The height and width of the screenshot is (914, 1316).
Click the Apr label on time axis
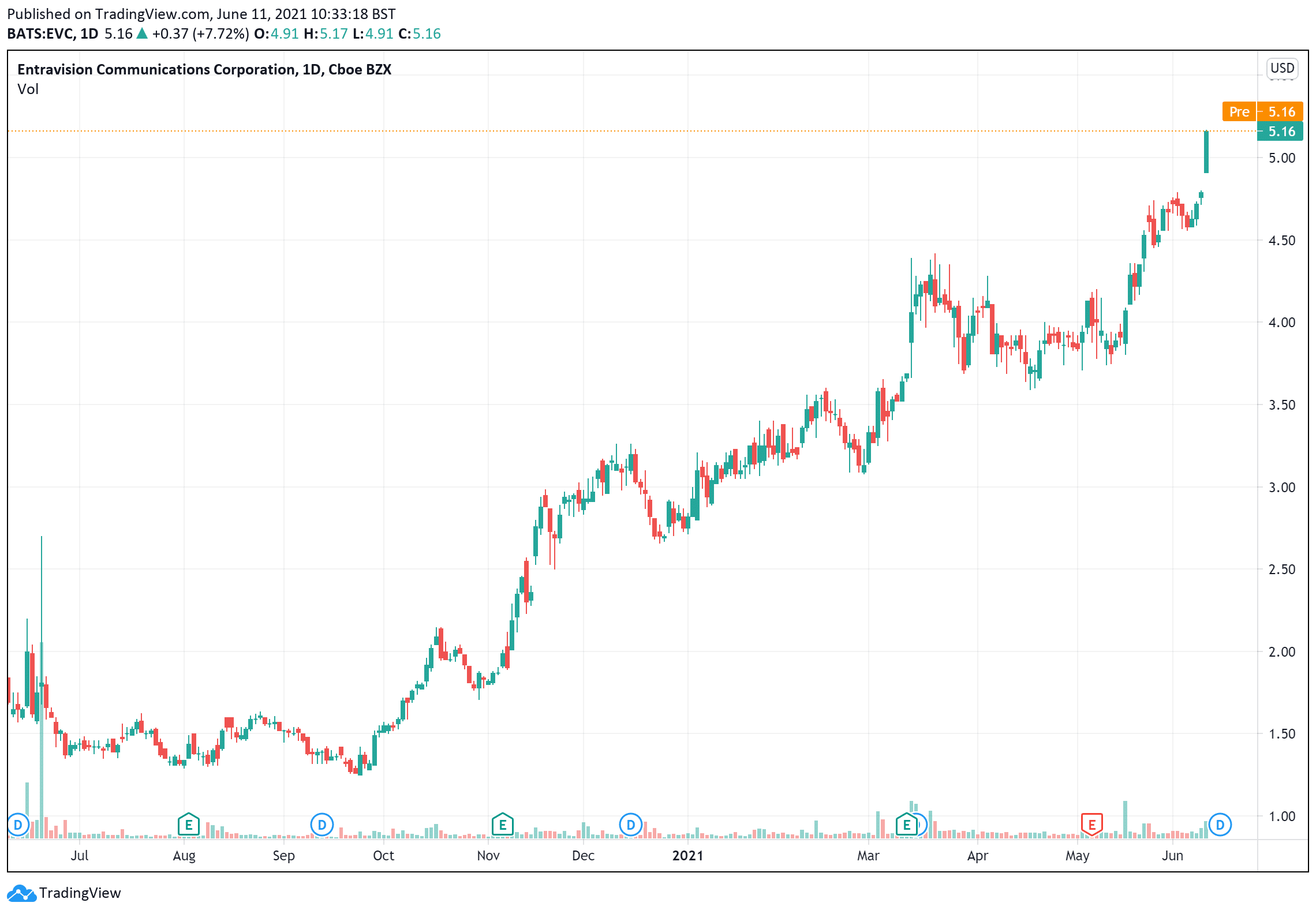tap(978, 856)
